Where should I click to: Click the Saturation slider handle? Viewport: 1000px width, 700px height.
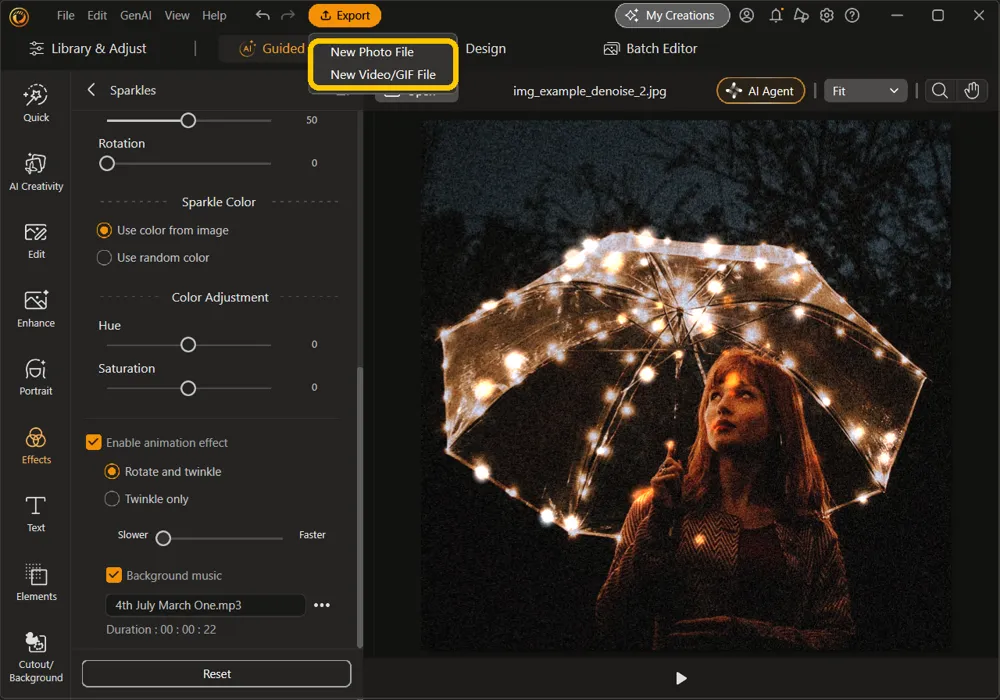(x=188, y=388)
